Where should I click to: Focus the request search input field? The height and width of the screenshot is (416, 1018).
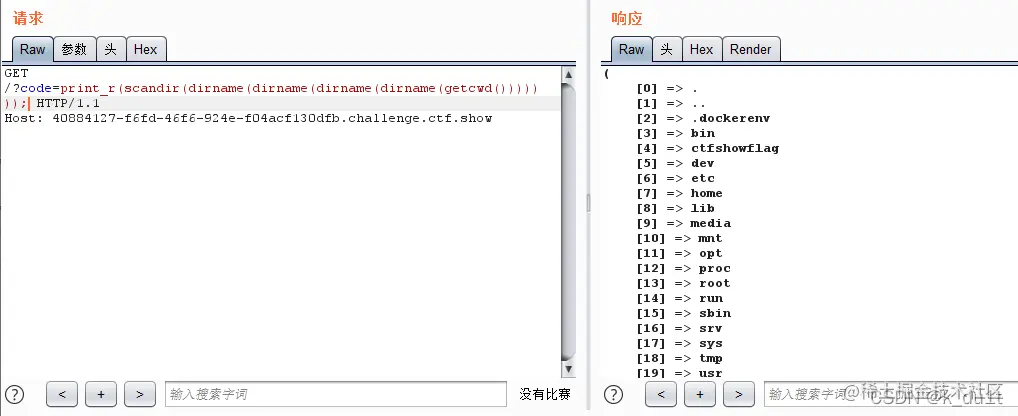(336, 394)
